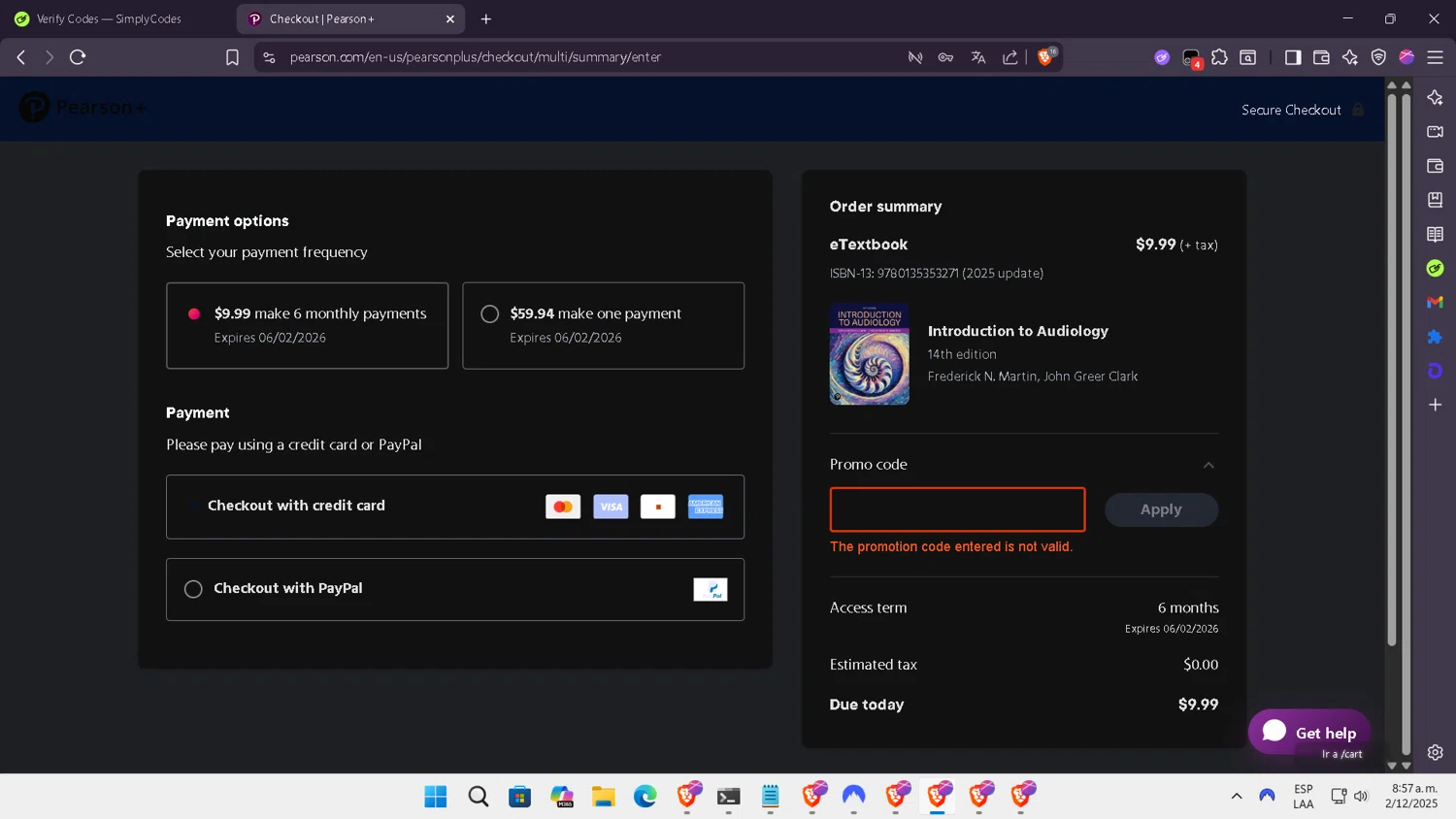Share this page icon
This screenshot has height=819, width=1456.
tap(1010, 57)
